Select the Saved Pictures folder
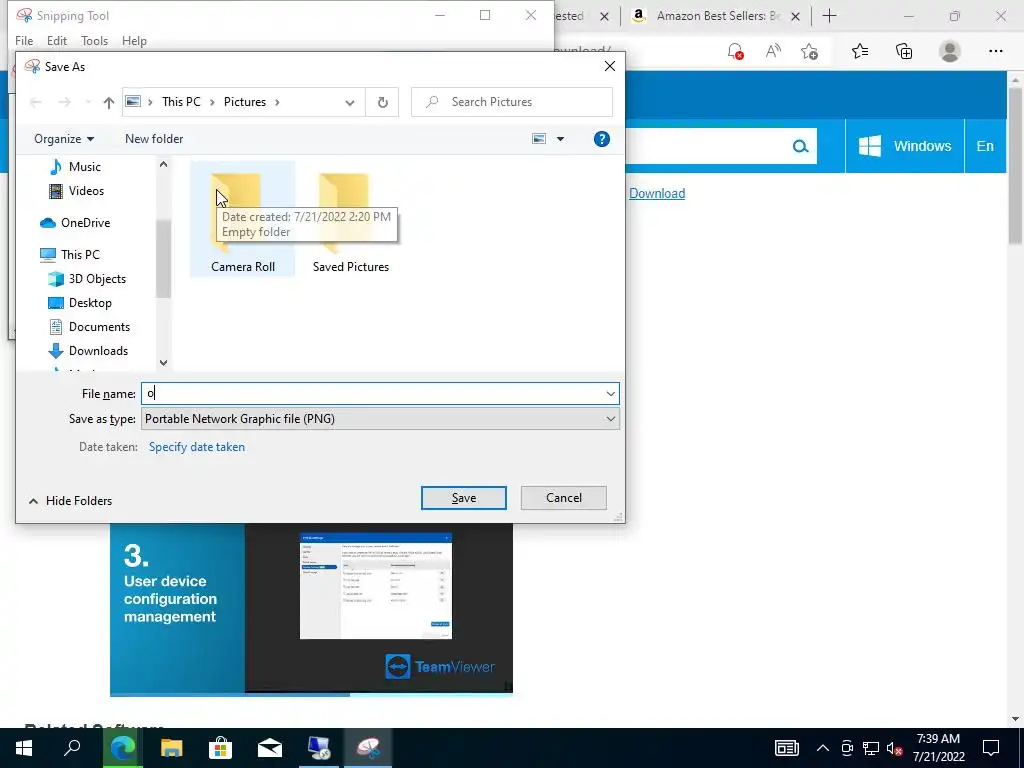Image resolution: width=1024 pixels, height=768 pixels. pos(351,220)
